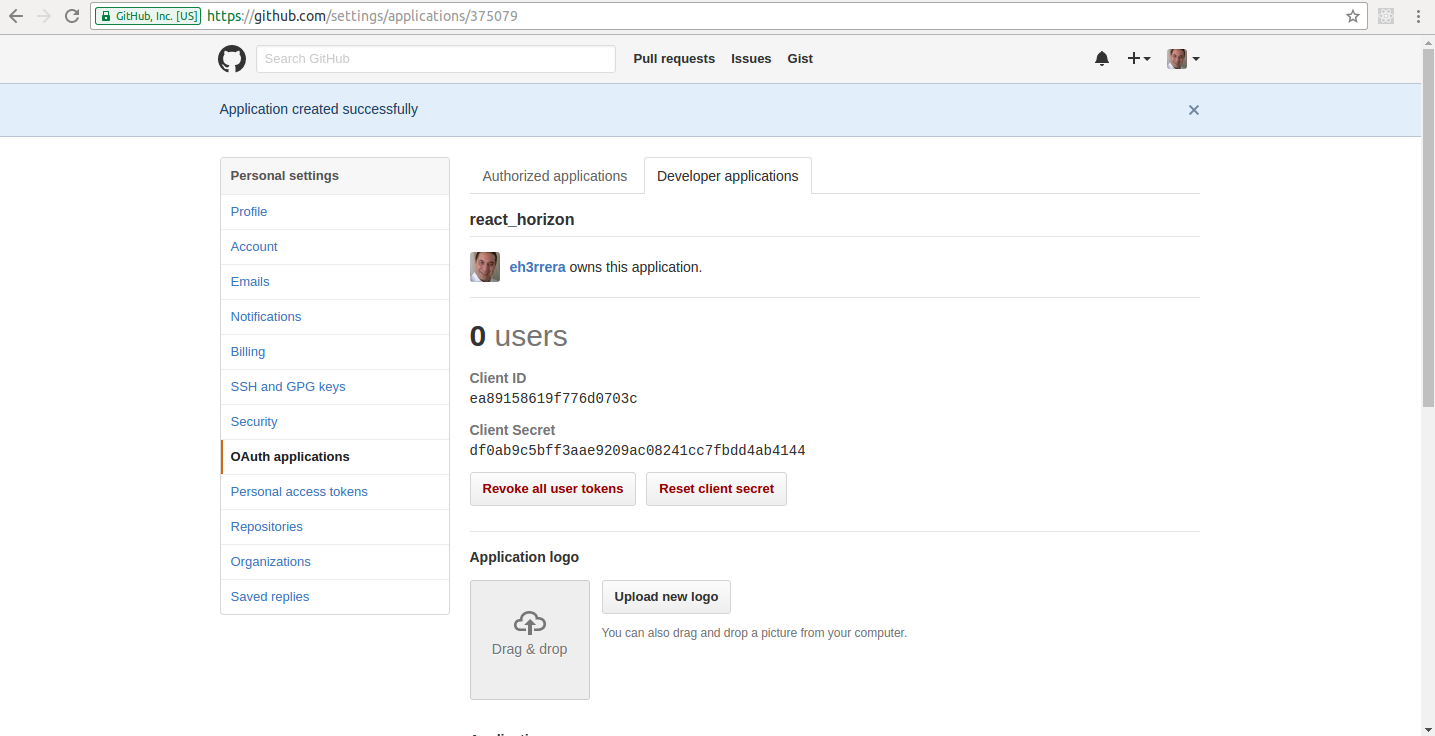This screenshot has height=736, width=1435.
Task: Click the react_horizon application title
Action: tap(522, 220)
